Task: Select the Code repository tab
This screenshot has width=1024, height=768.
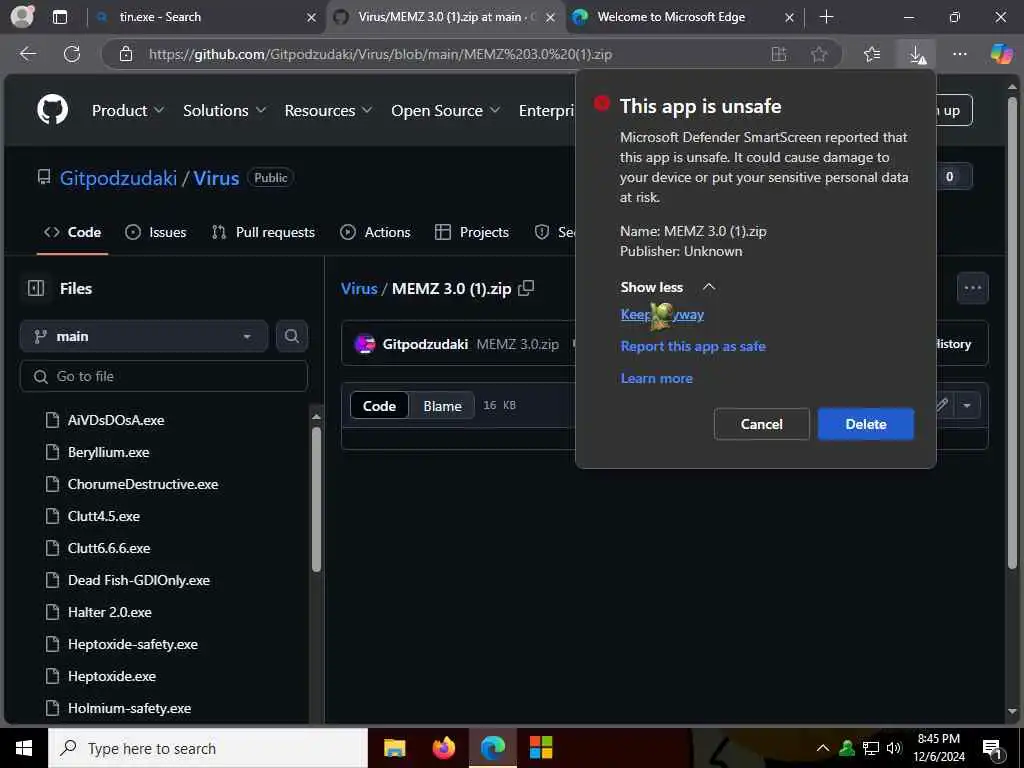Action: pos(72,232)
